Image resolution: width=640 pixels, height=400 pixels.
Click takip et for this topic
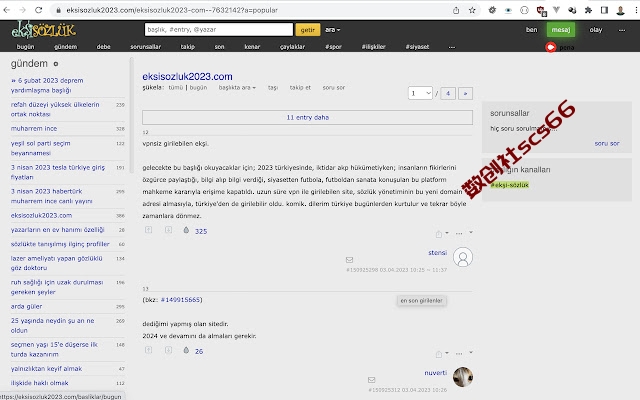click(x=300, y=88)
